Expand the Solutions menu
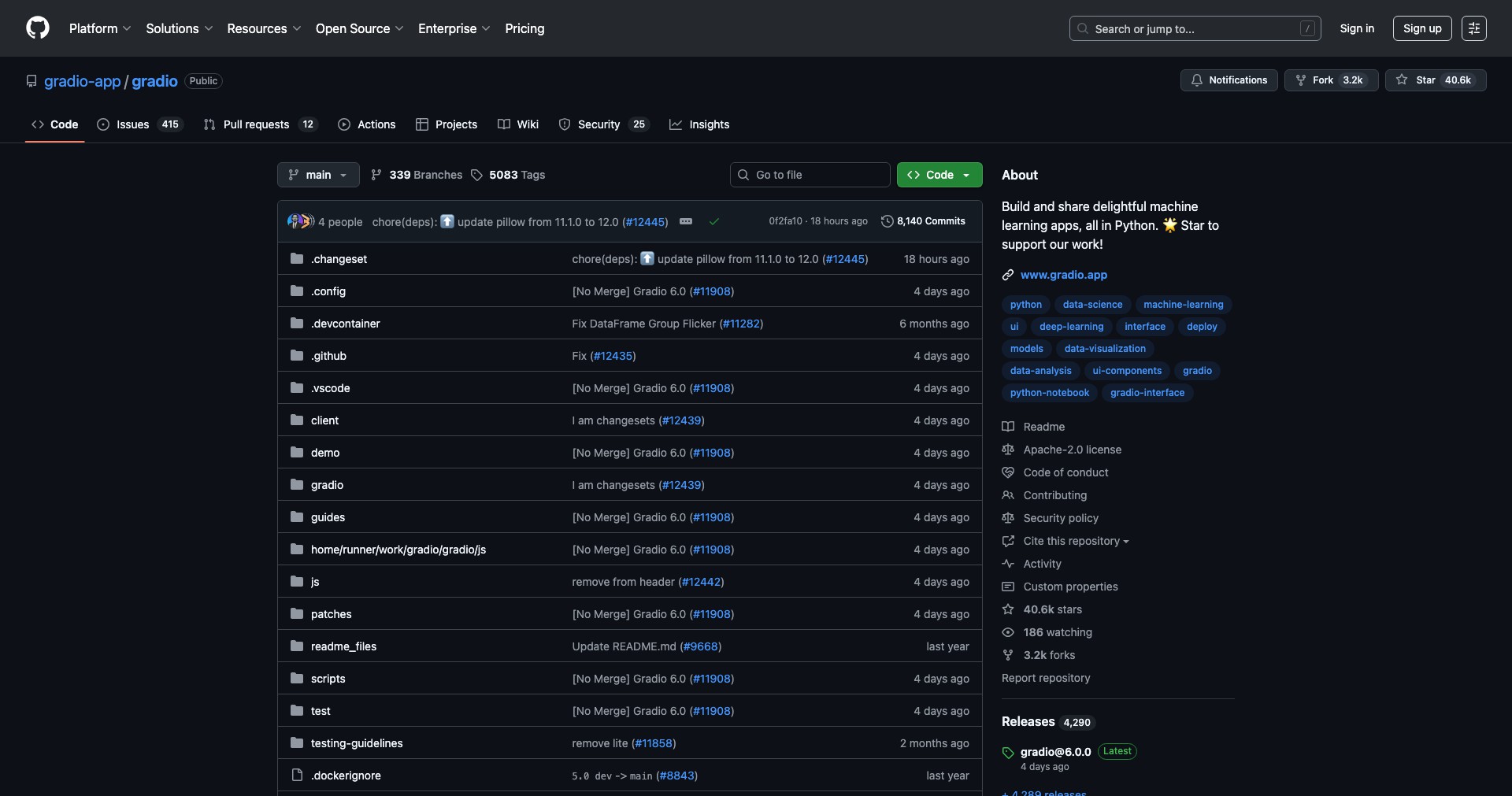This screenshot has width=1512, height=796. pyautogui.click(x=179, y=28)
